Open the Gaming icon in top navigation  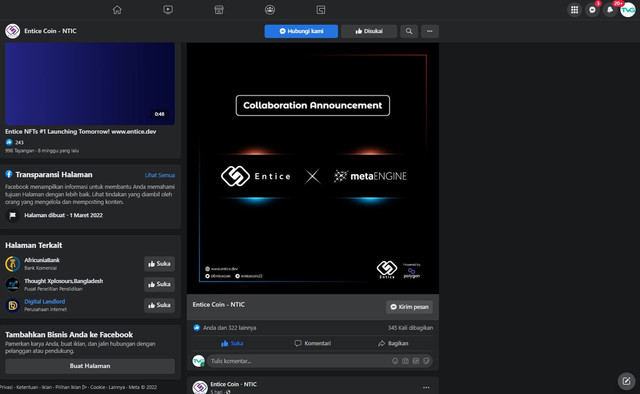[x=321, y=10]
